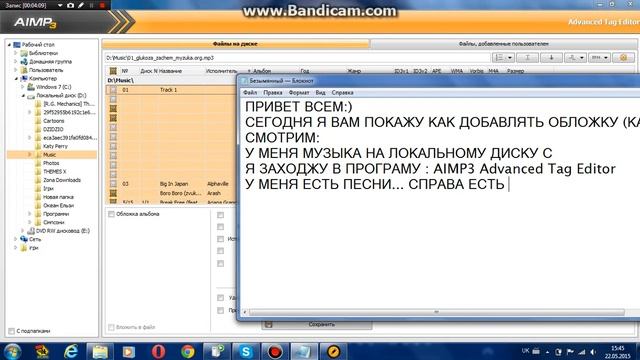The image size is (640, 360).
Task: Open Notepad 'Файл' menu
Action: tap(250, 93)
